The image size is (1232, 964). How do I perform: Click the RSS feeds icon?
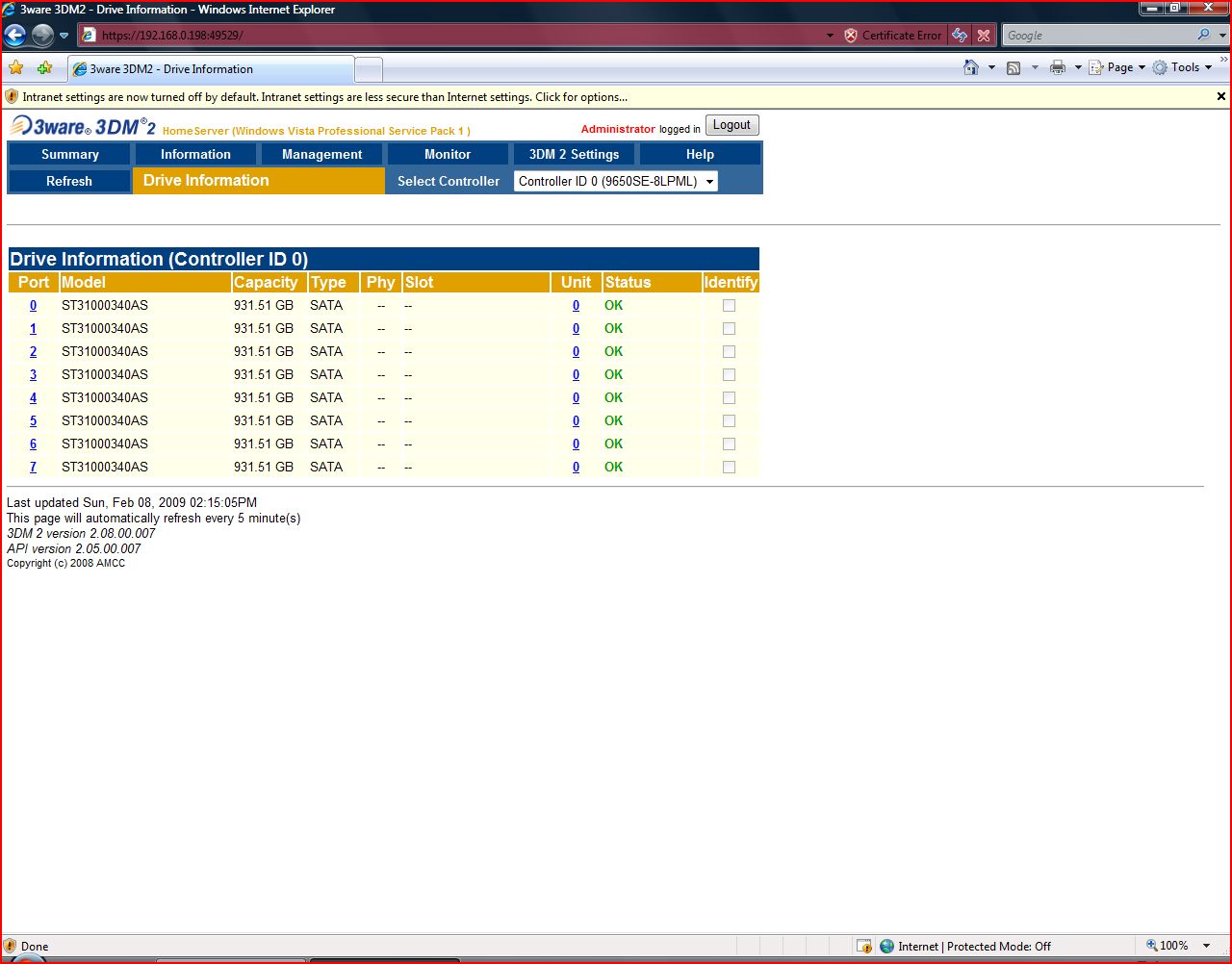[1014, 67]
